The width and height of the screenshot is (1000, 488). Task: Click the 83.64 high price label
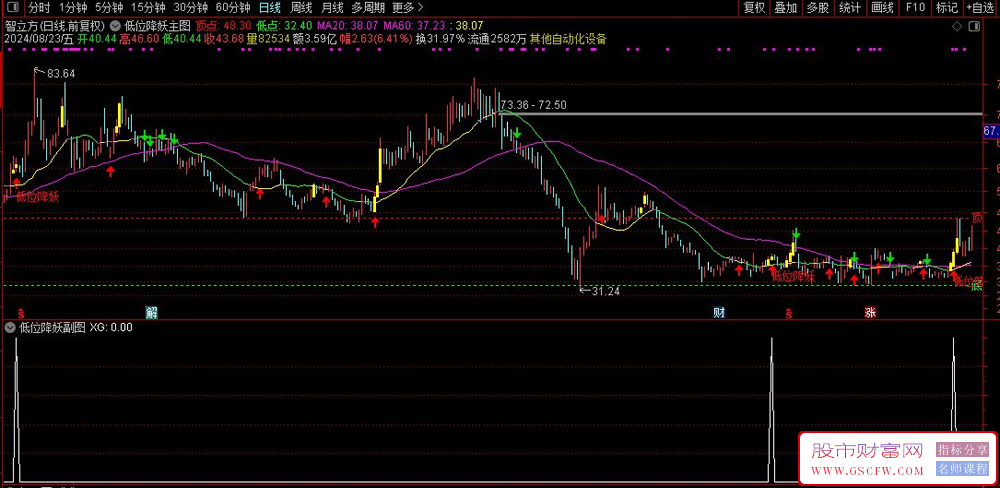click(61, 74)
